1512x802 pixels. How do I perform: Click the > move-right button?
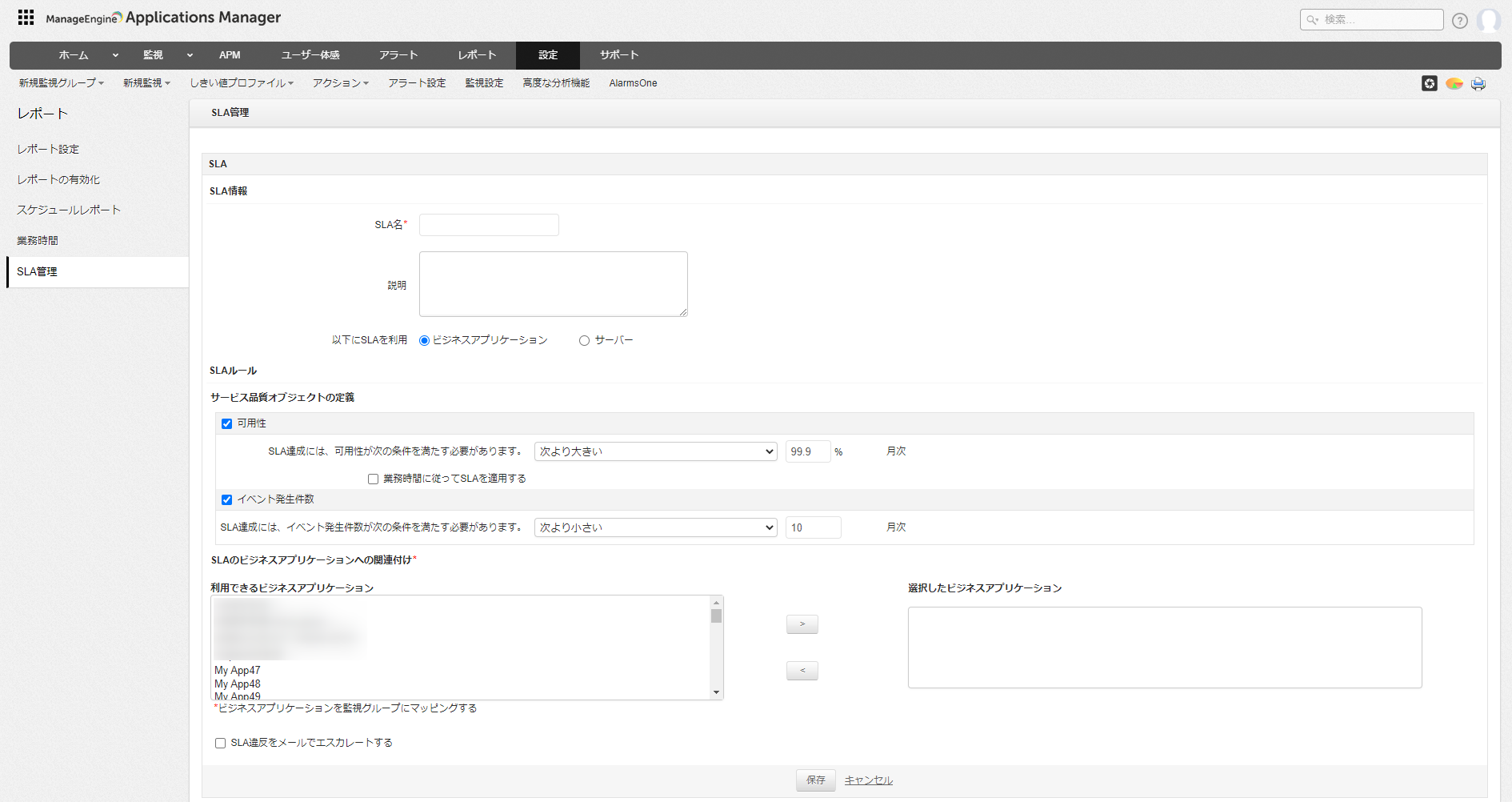[802, 624]
